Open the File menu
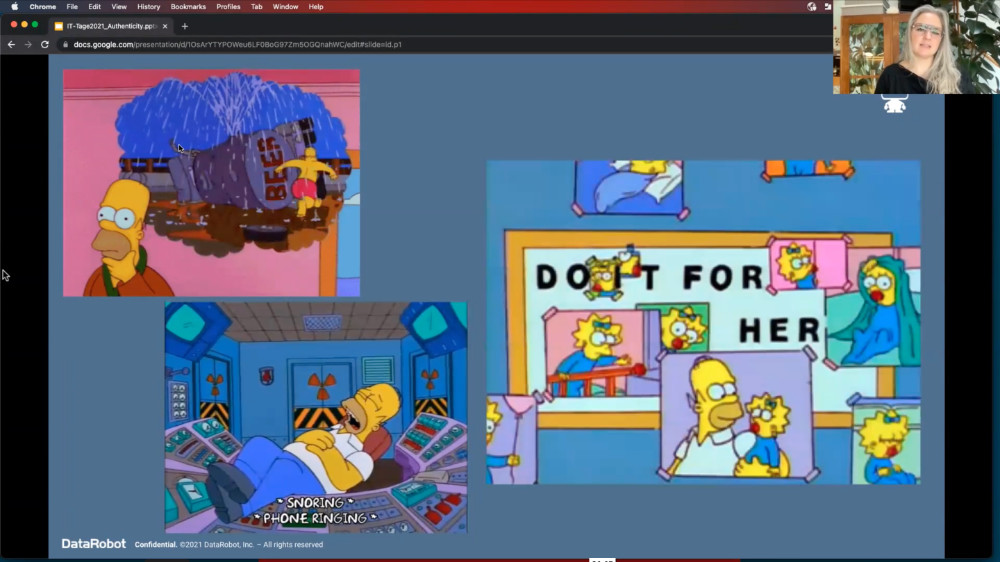The height and width of the screenshot is (562, 1000). pyautogui.click(x=72, y=6)
